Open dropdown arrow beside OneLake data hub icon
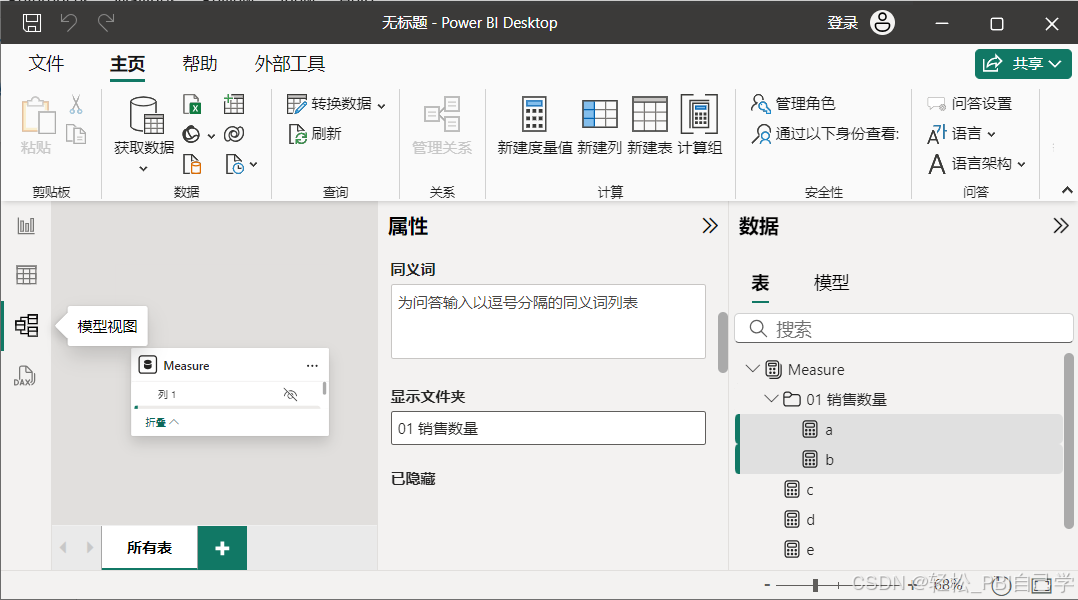1078x600 pixels. tap(211, 136)
